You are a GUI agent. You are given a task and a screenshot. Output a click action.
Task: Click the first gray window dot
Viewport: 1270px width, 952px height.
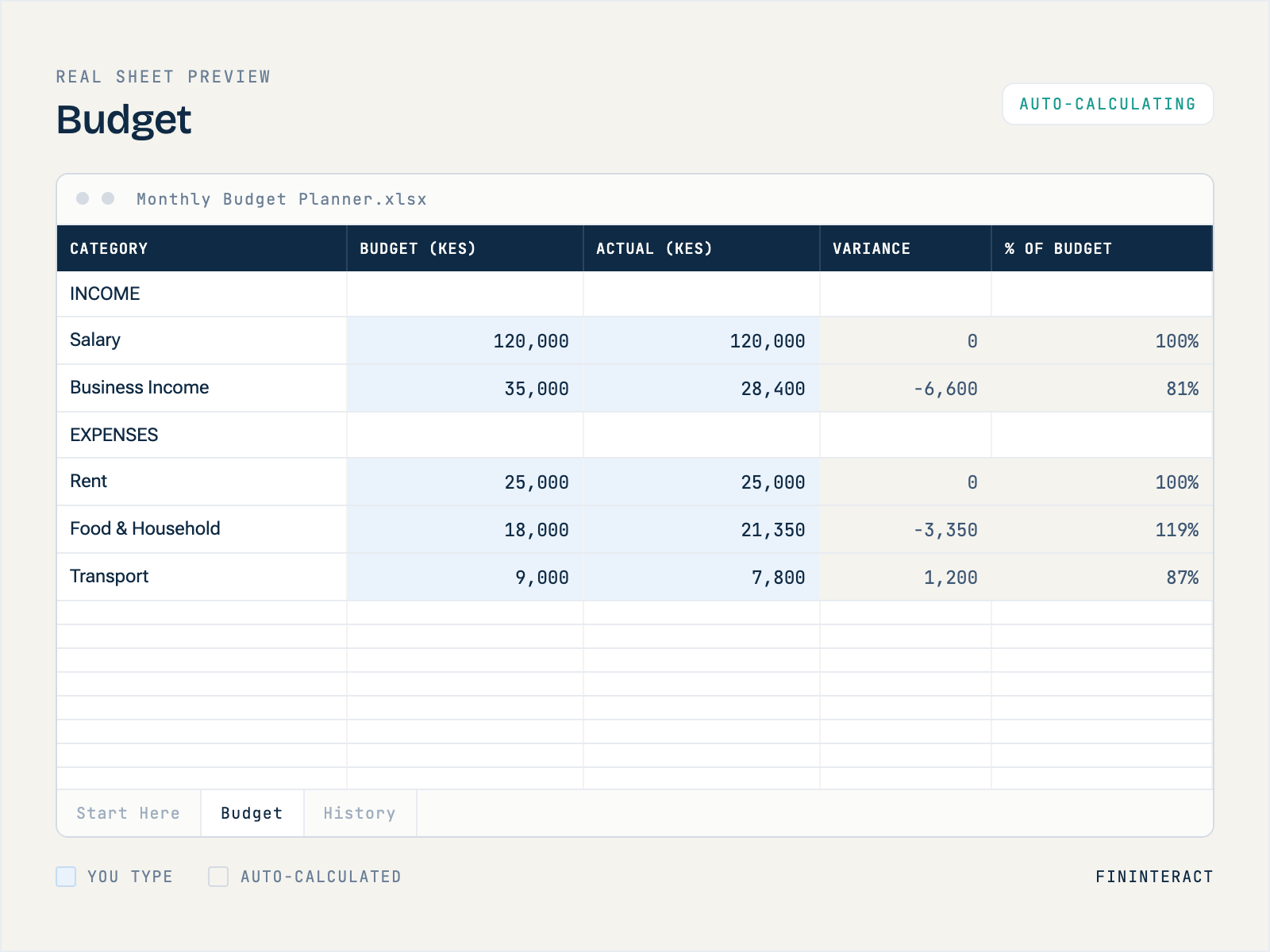pos(83,198)
